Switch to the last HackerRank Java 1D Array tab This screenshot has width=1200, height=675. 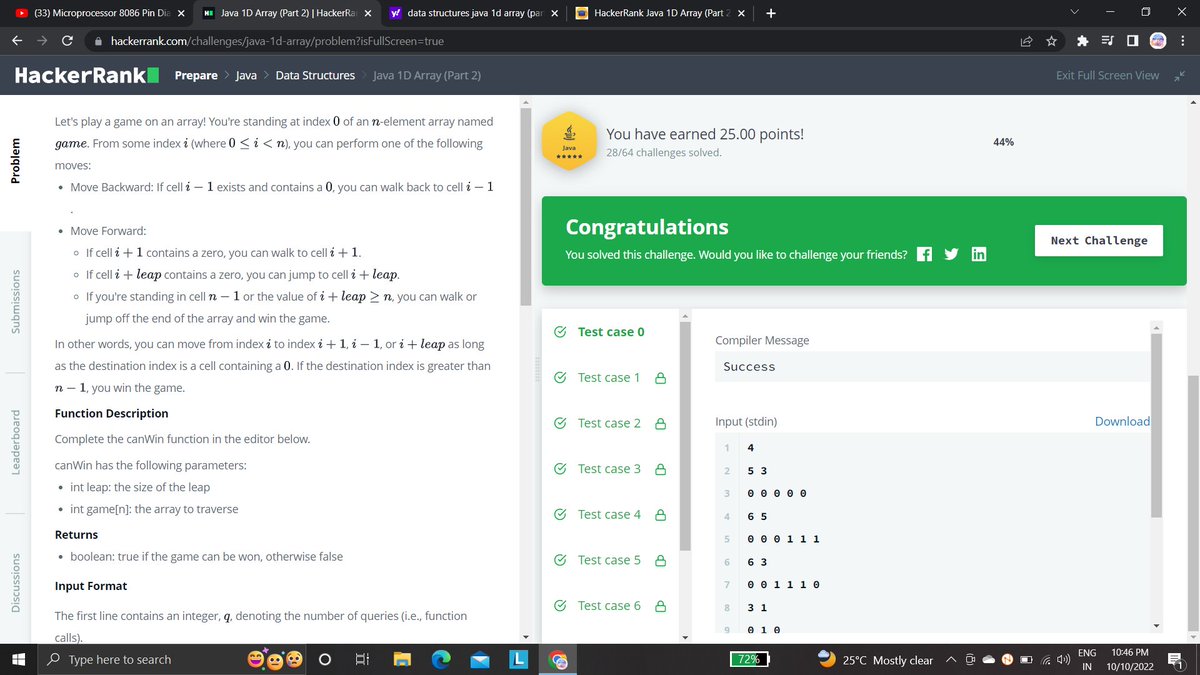[661, 14]
